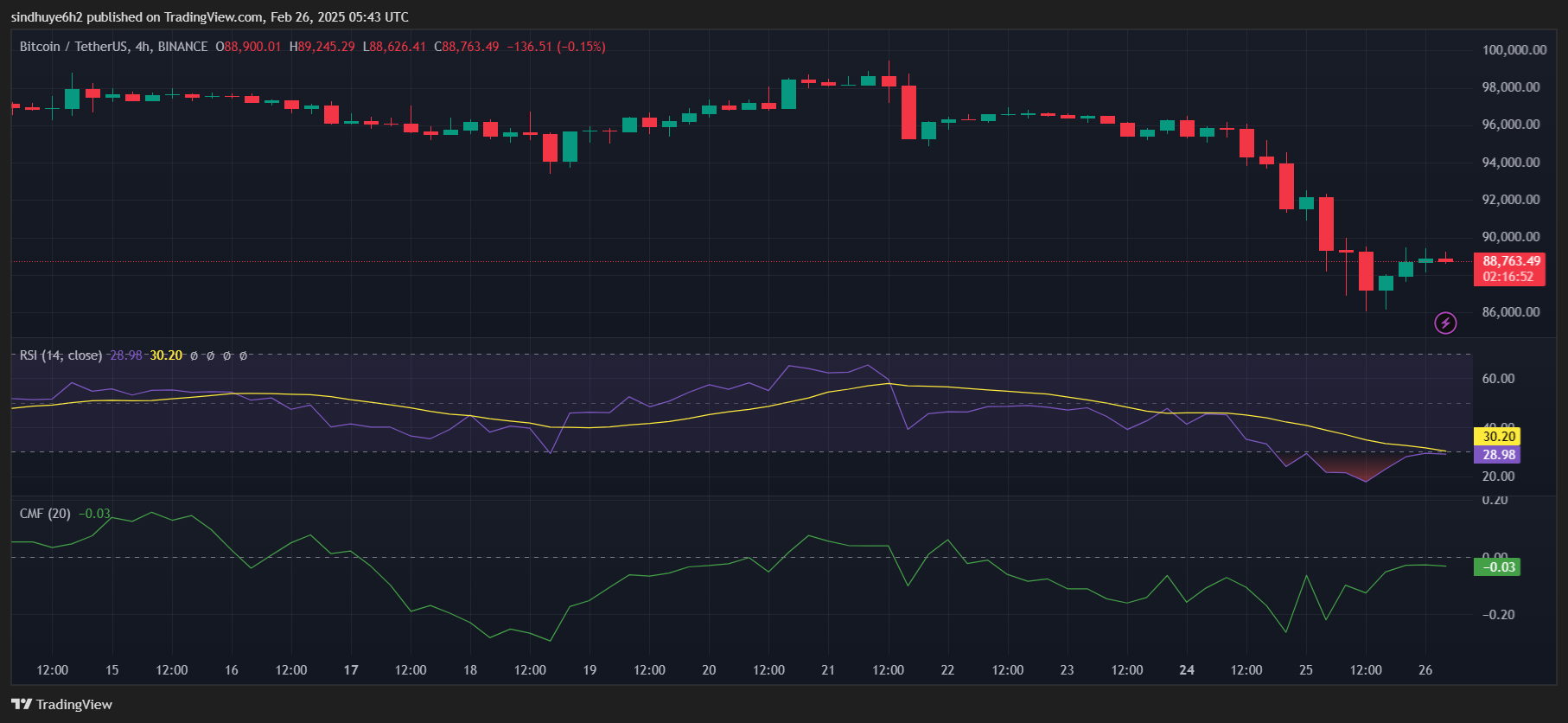Viewport: 1568px width, 723px height.
Task: Click the −0.20 level on CMF axis
Action: 1498,615
